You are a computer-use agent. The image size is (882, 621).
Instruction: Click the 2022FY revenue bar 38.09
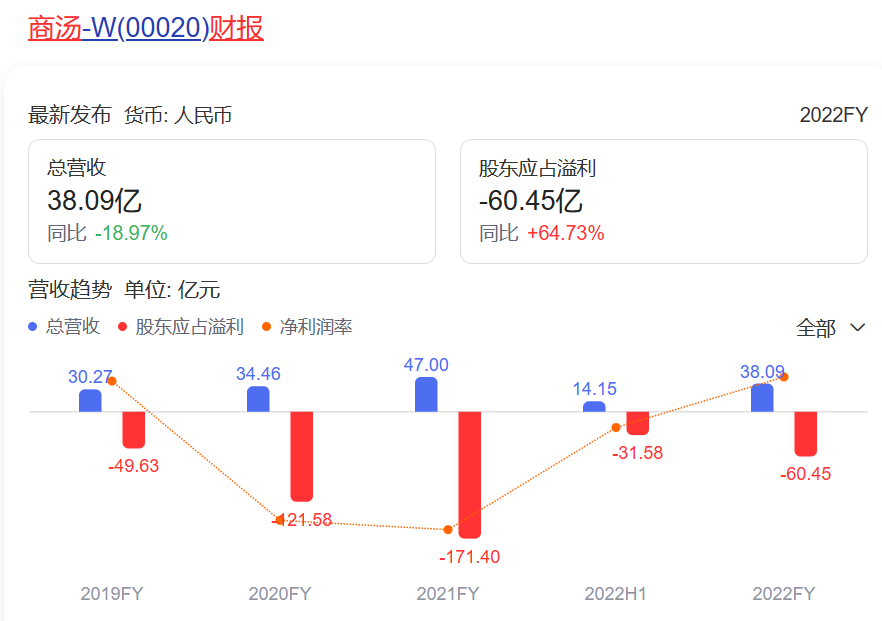click(762, 398)
